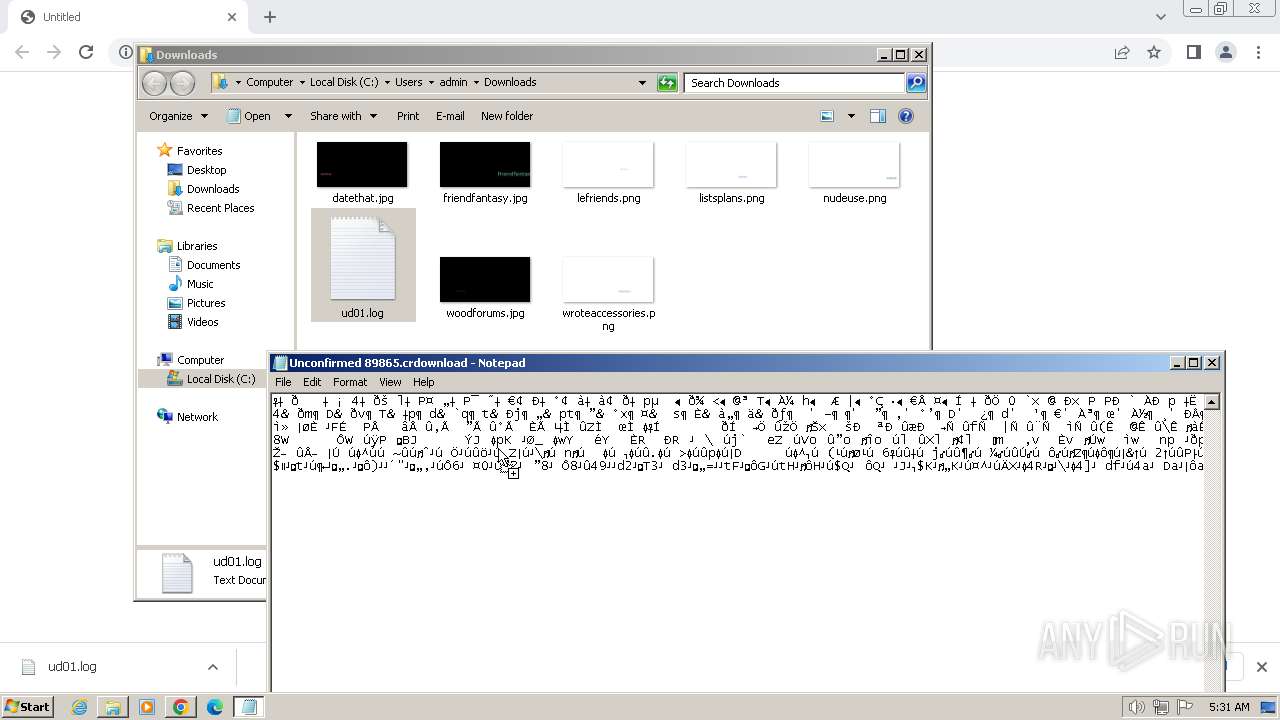Expand the Open button dropdown arrow
This screenshot has width=1280, height=720.
click(x=288, y=116)
